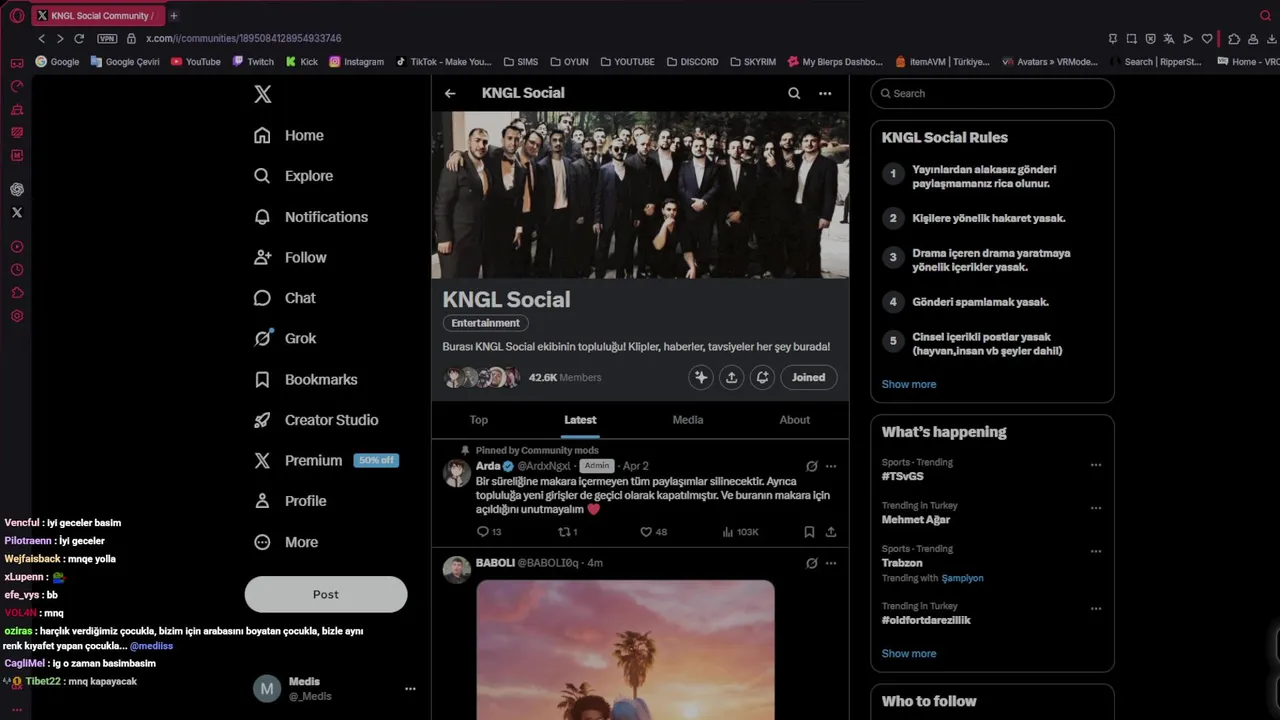Open account options next to Medis
The image size is (1280, 720).
click(x=410, y=689)
